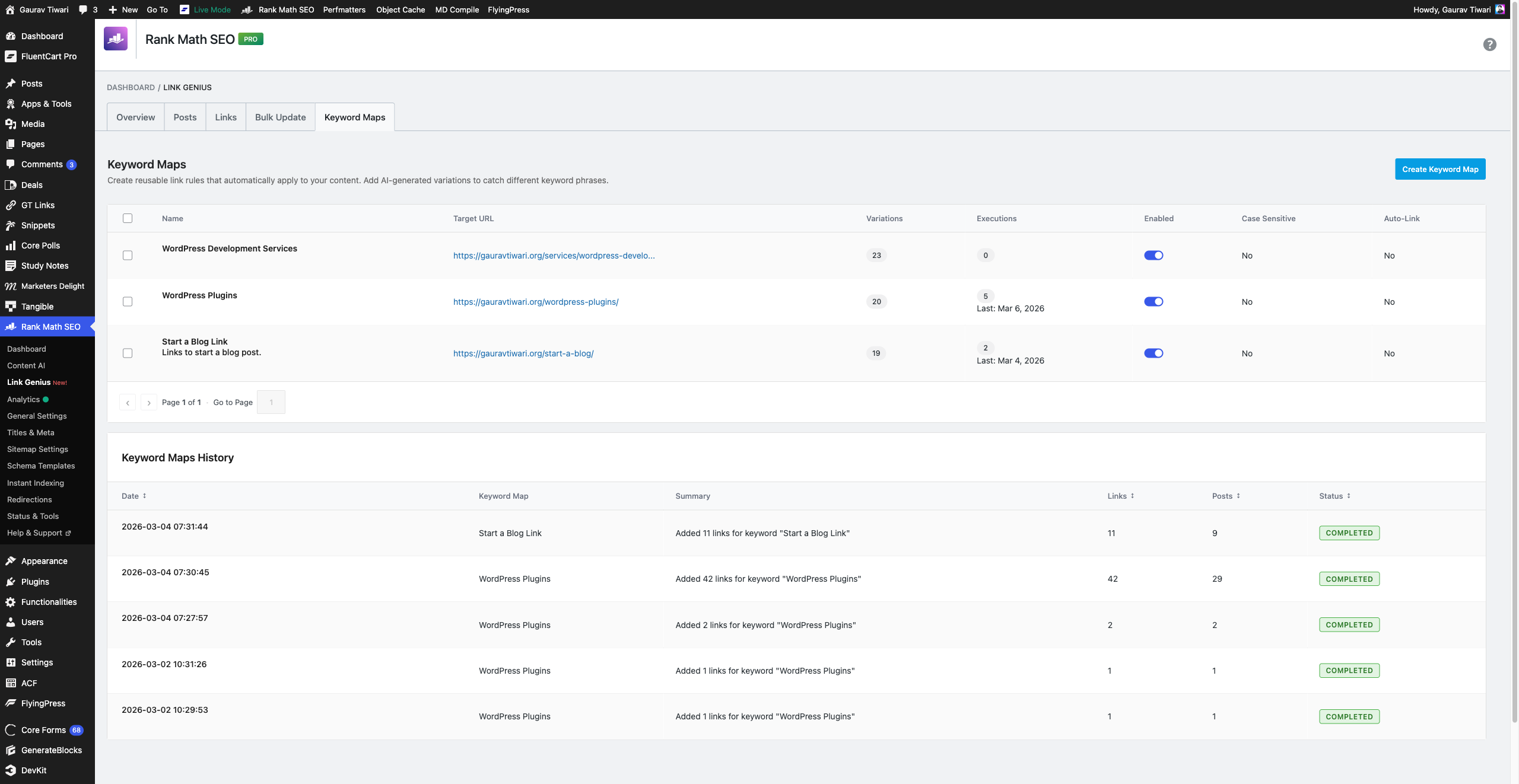
Task: Open Core Polls from the sidebar
Action: tap(40, 246)
